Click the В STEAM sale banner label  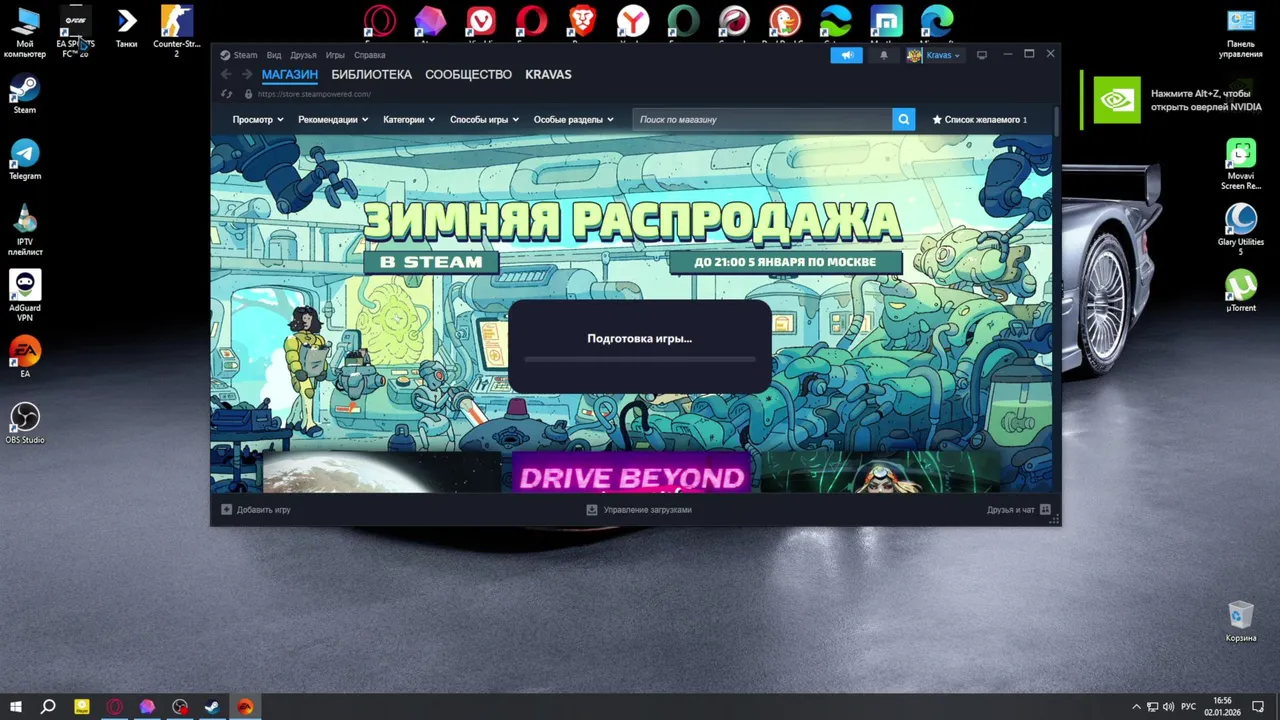[433, 262]
